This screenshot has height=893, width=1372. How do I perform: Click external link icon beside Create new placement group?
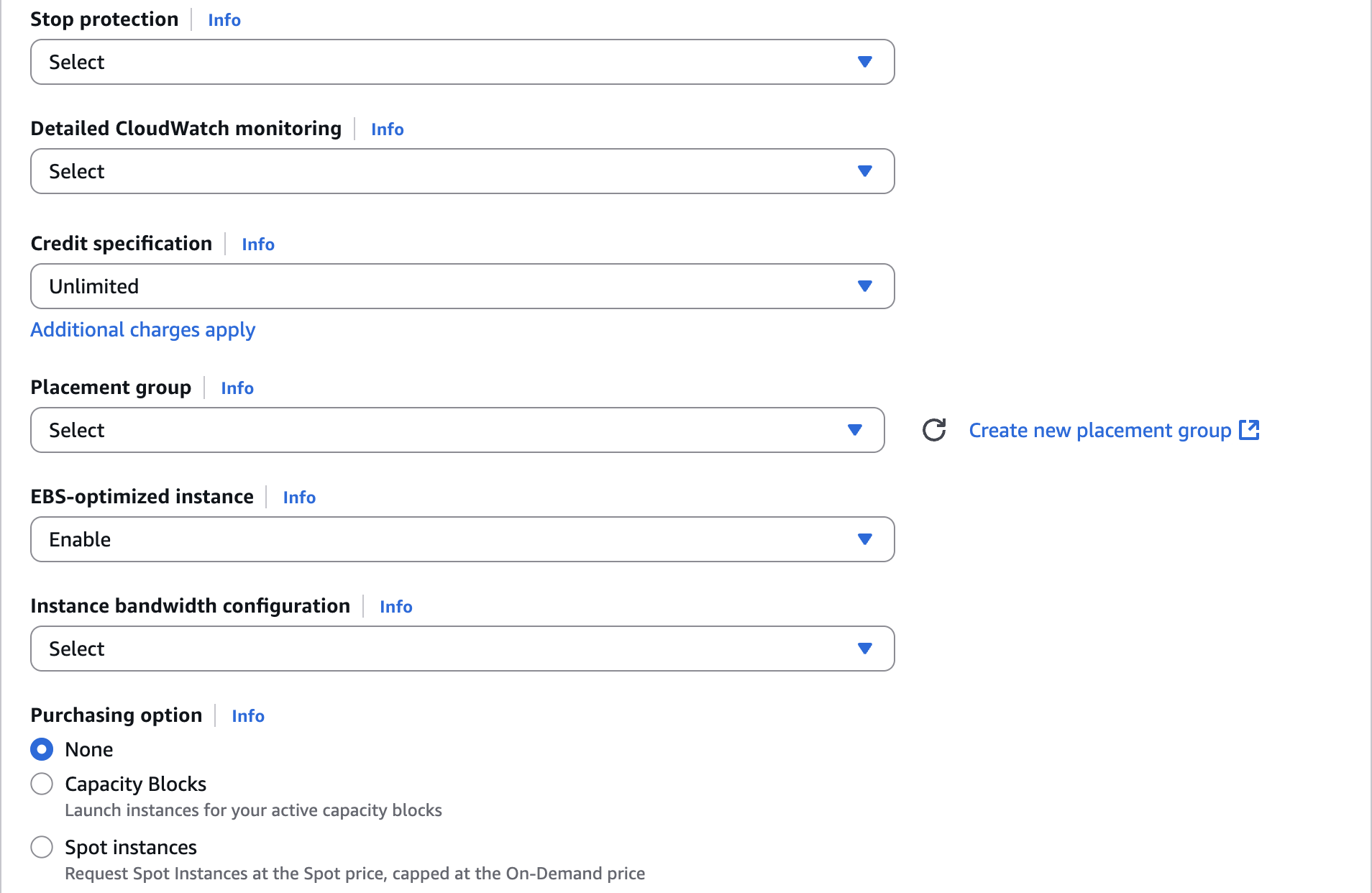point(1249,430)
